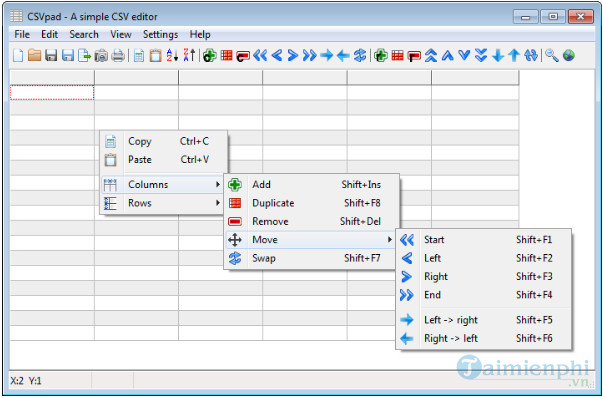Click the single up chevron toolbar icon
The image size is (603, 398).
click(x=448, y=55)
